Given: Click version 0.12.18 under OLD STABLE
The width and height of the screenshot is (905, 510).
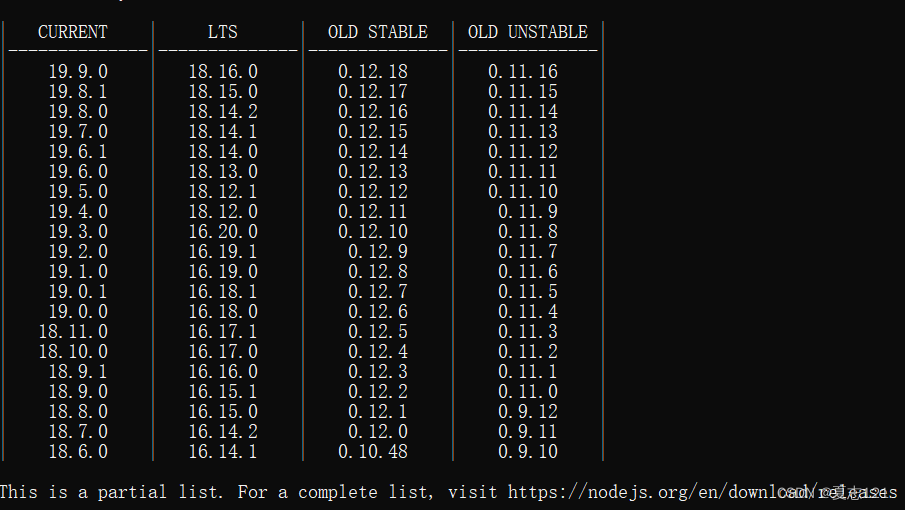Looking at the screenshot, I should (373, 72).
